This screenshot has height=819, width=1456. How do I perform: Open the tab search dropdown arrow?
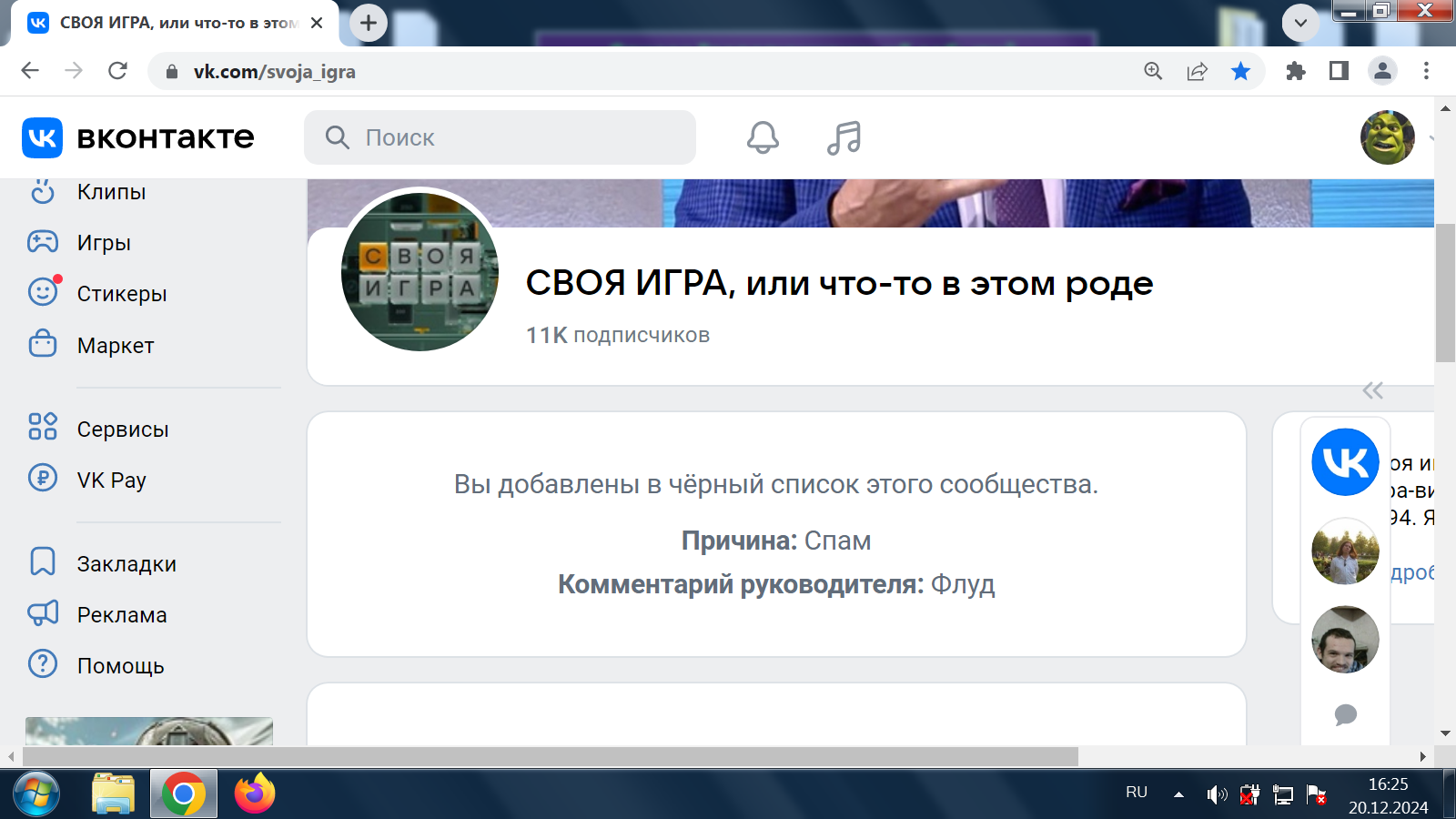(x=1300, y=23)
